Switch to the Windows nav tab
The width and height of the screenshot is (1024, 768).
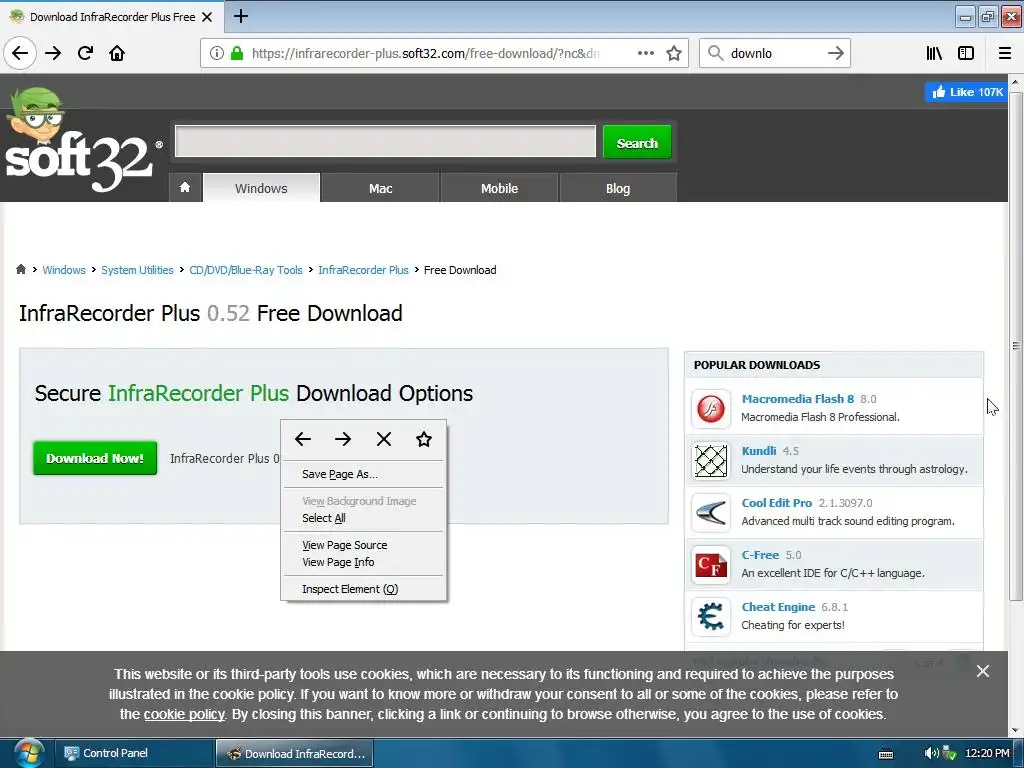click(261, 188)
